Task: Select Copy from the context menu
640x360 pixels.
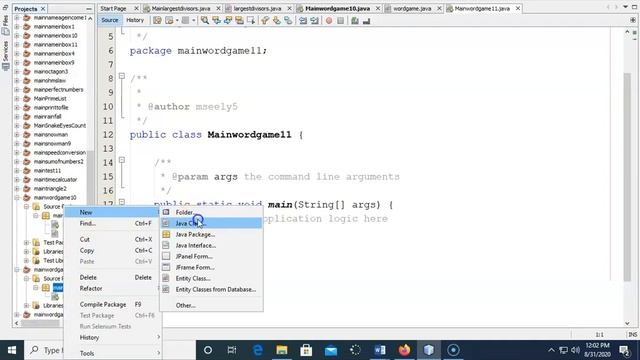Action: click(113, 250)
